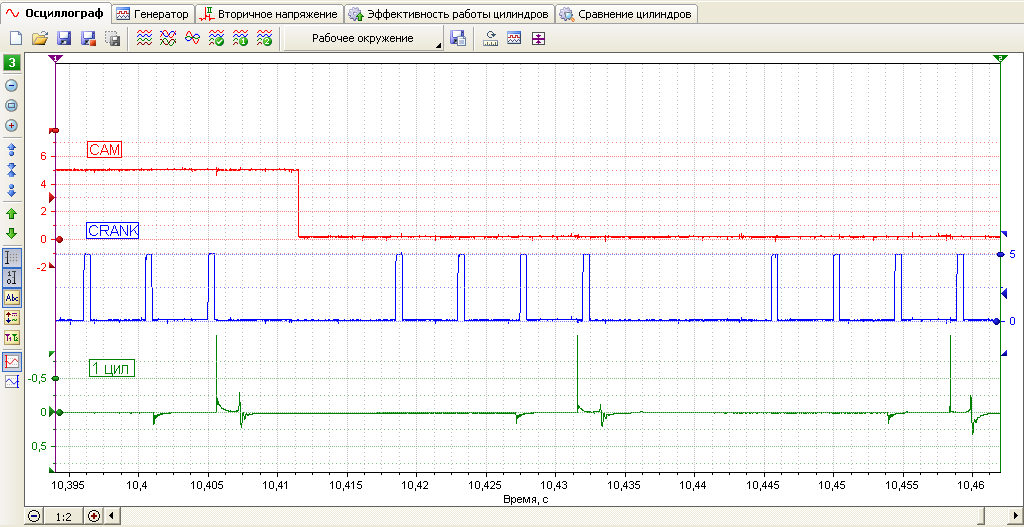Click the green channel zero-level dot marker

pos(59,412)
